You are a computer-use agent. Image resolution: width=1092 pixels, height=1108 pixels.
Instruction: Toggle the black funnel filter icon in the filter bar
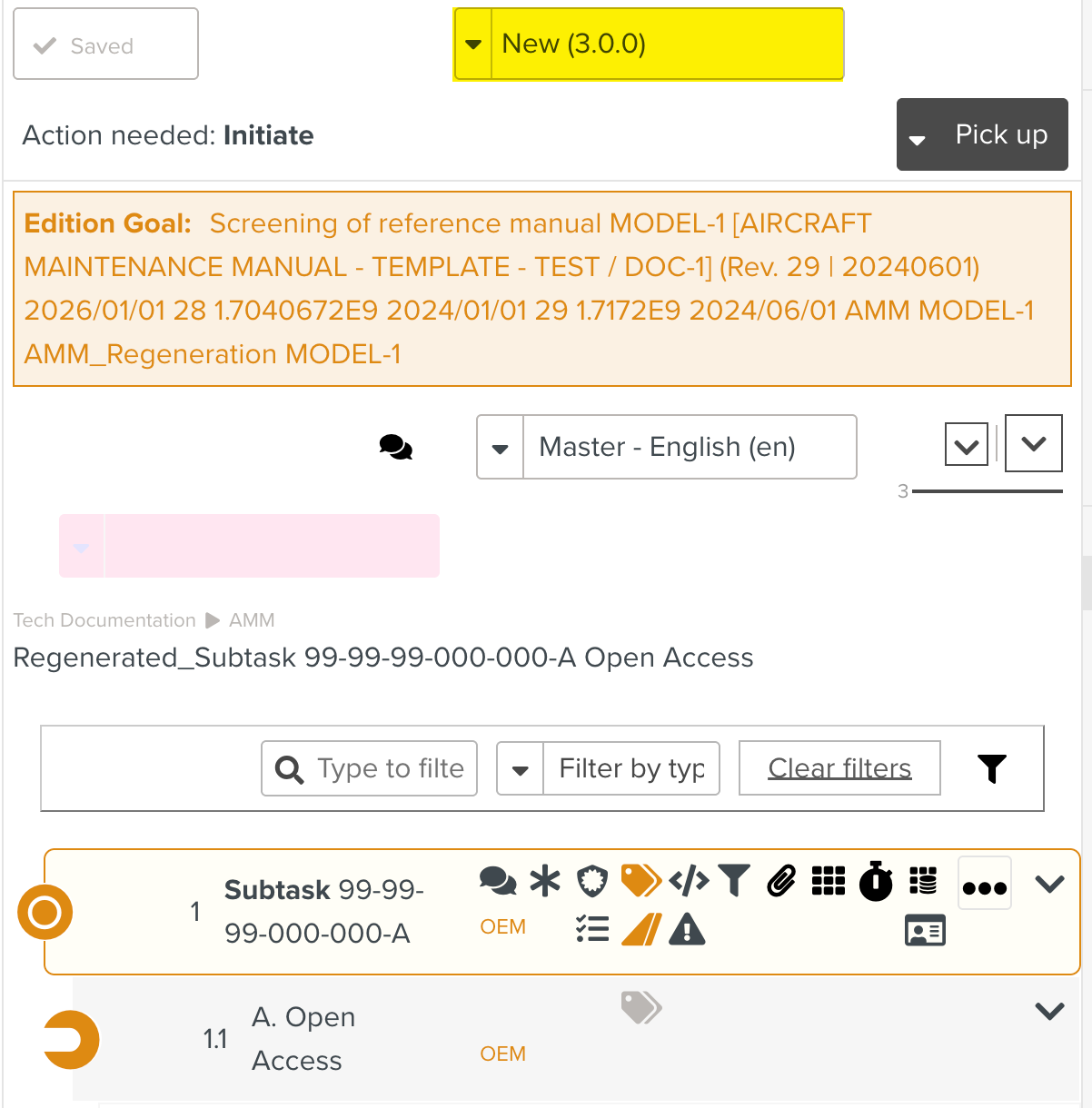[992, 768]
